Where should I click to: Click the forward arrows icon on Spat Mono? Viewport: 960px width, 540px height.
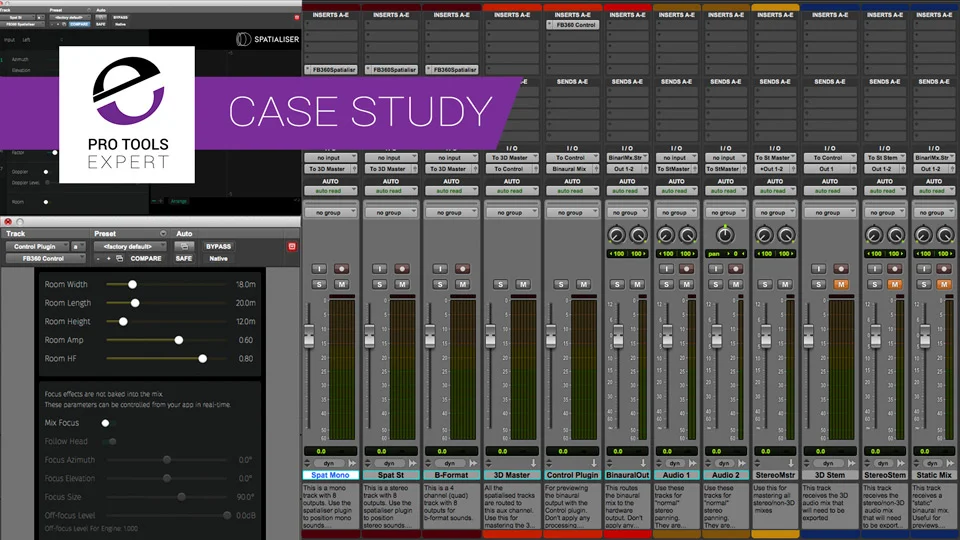[x=352, y=463]
